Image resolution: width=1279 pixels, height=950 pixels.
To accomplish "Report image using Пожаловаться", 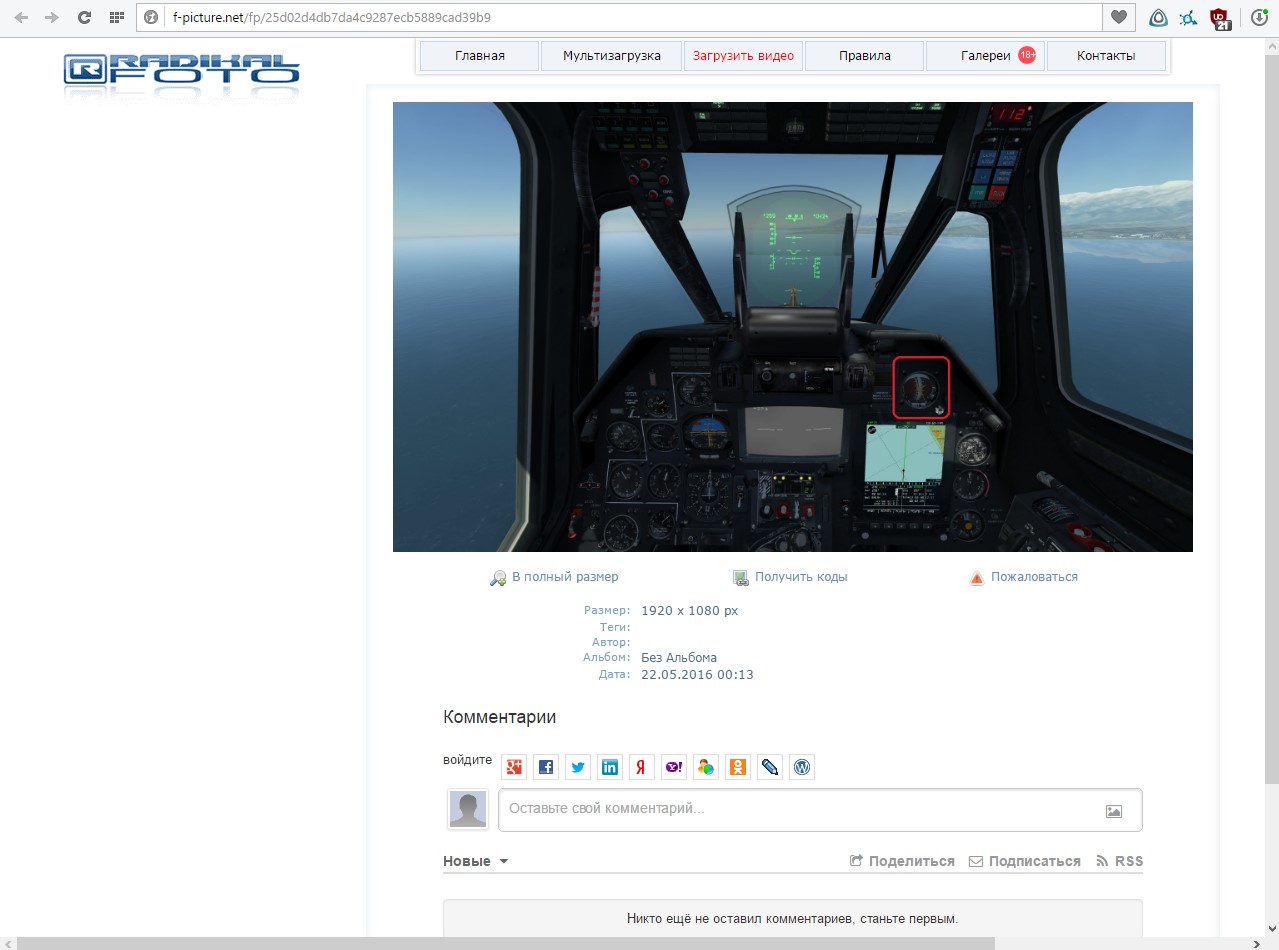I will click(x=1033, y=577).
